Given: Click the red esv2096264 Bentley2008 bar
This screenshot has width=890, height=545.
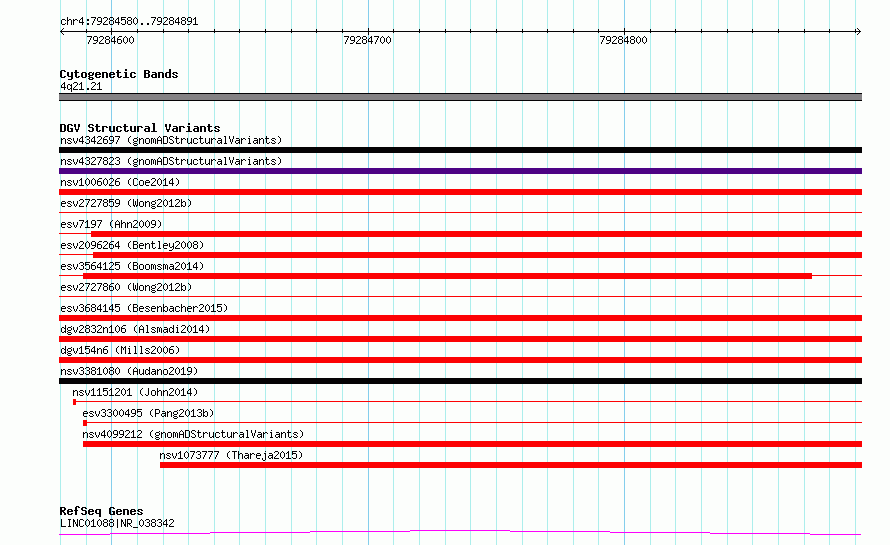Looking at the screenshot, I should pyautogui.click(x=477, y=255).
